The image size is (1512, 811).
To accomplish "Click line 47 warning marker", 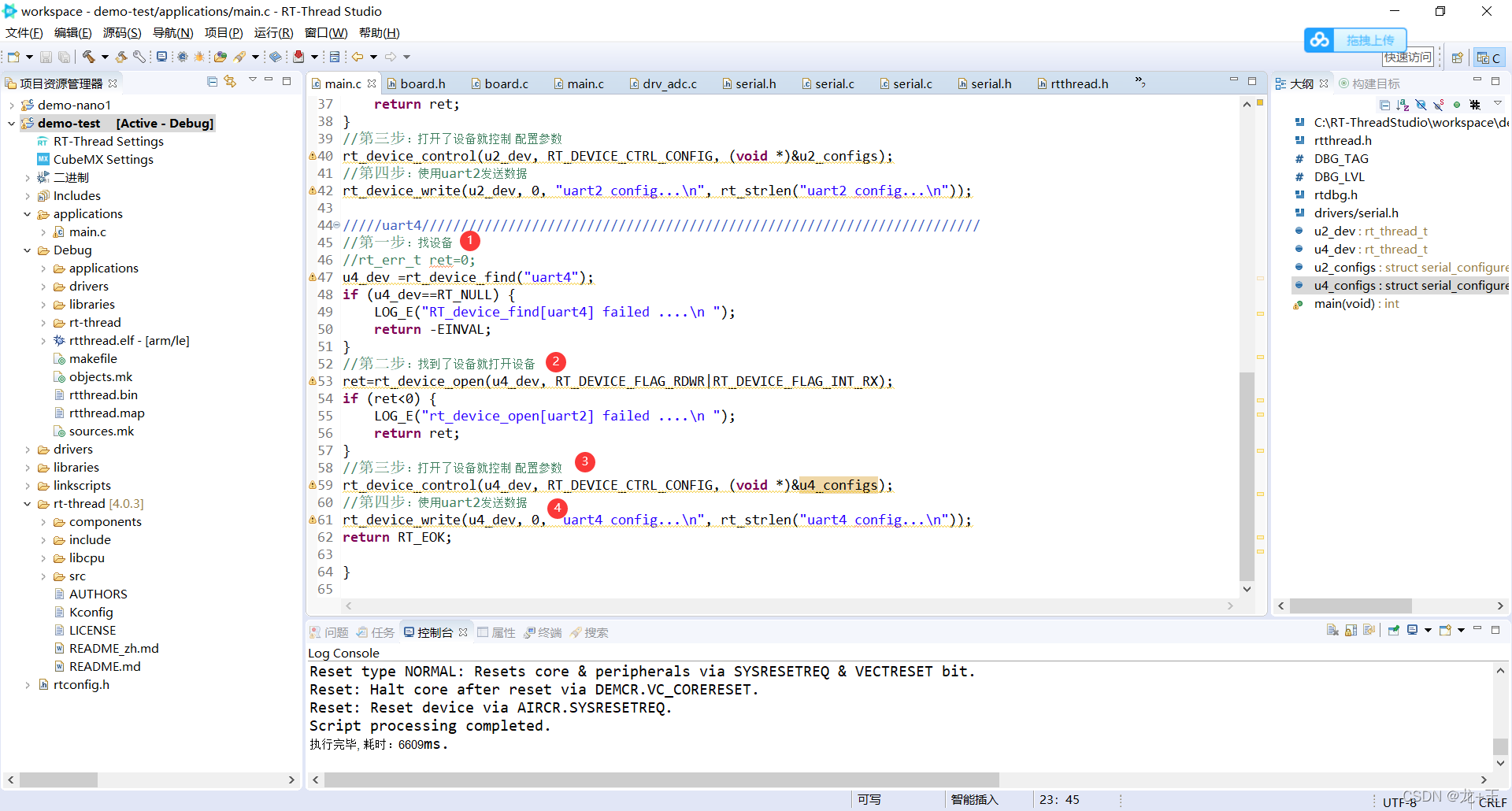I will (x=313, y=277).
